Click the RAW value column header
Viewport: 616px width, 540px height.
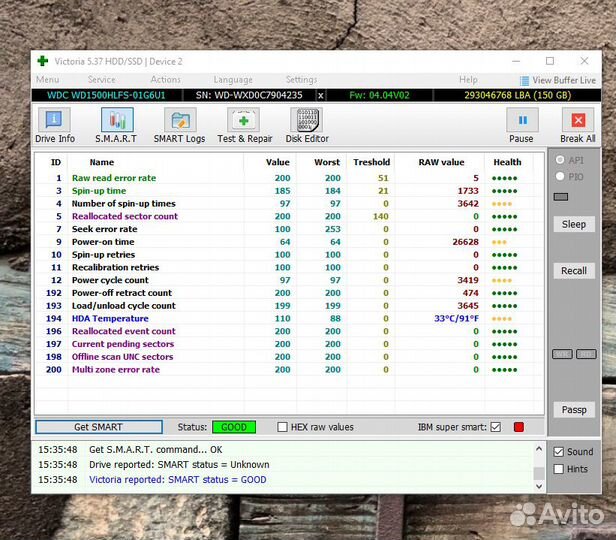[x=441, y=162]
